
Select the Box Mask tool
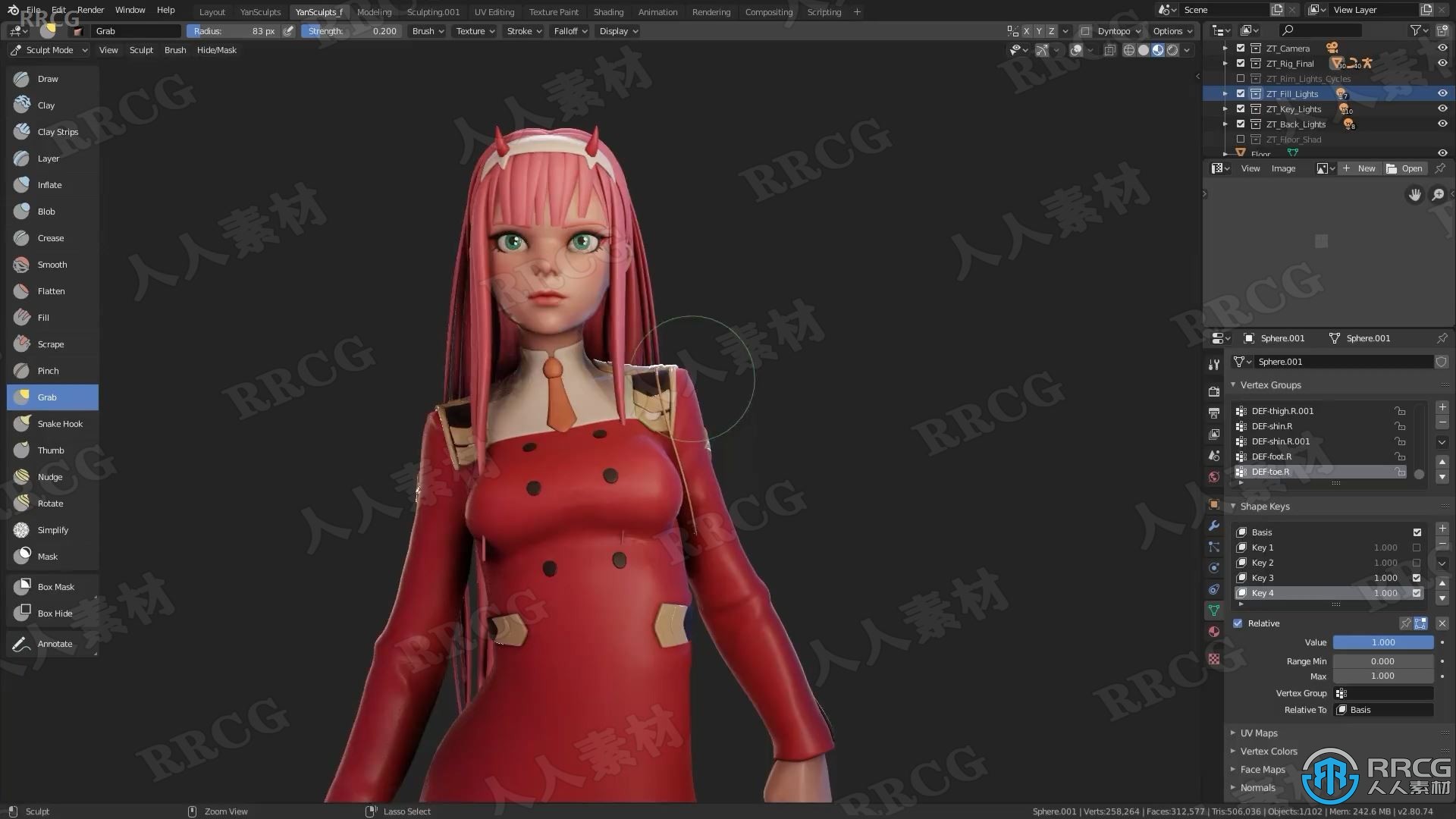pyautogui.click(x=52, y=587)
